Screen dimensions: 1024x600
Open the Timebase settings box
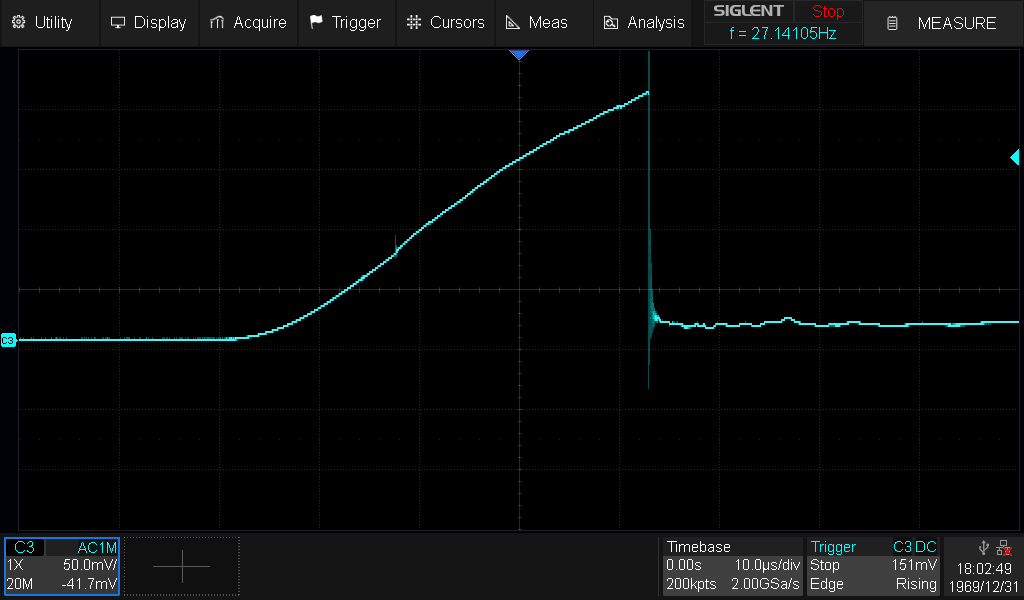pos(732,566)
